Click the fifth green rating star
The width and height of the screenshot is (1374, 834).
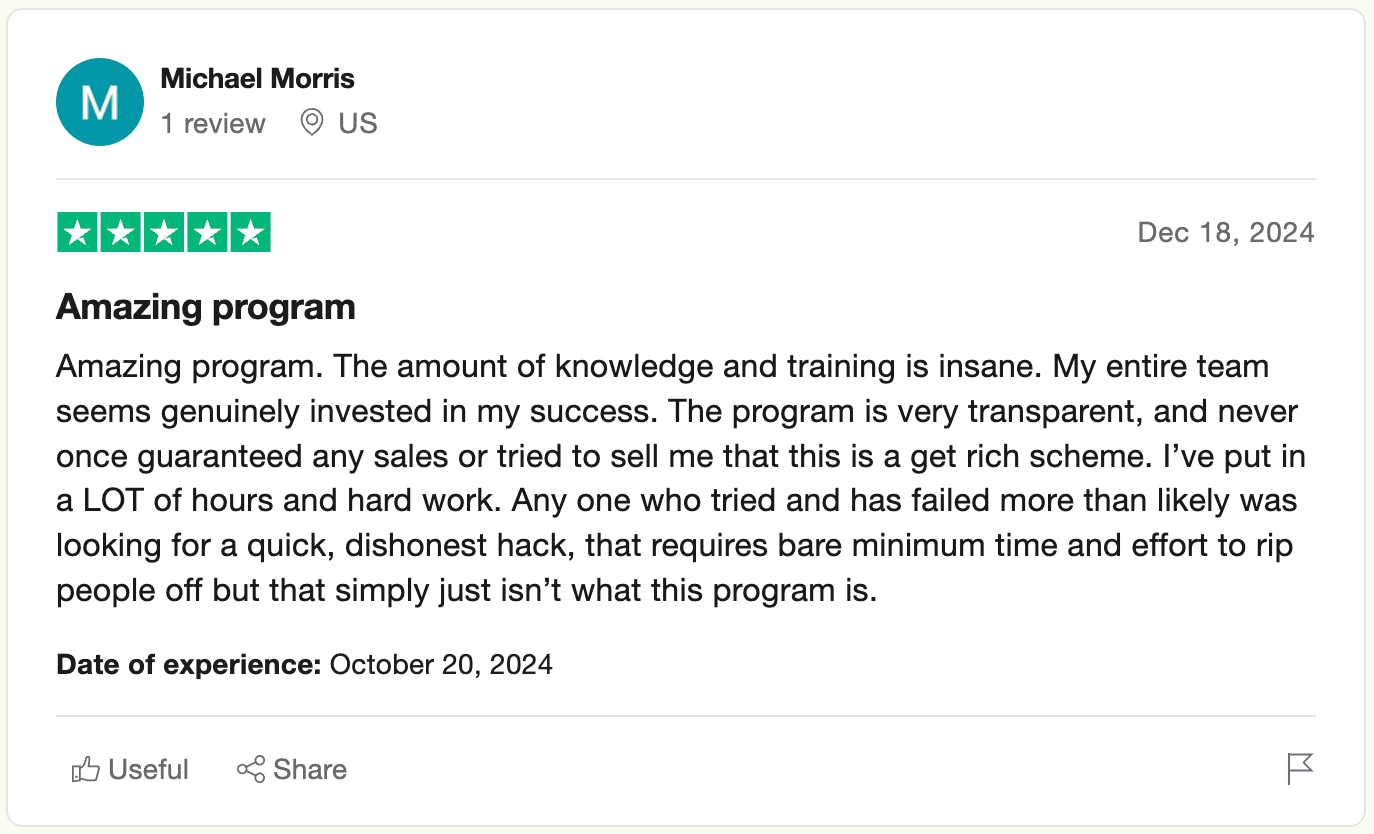point(250,233)
